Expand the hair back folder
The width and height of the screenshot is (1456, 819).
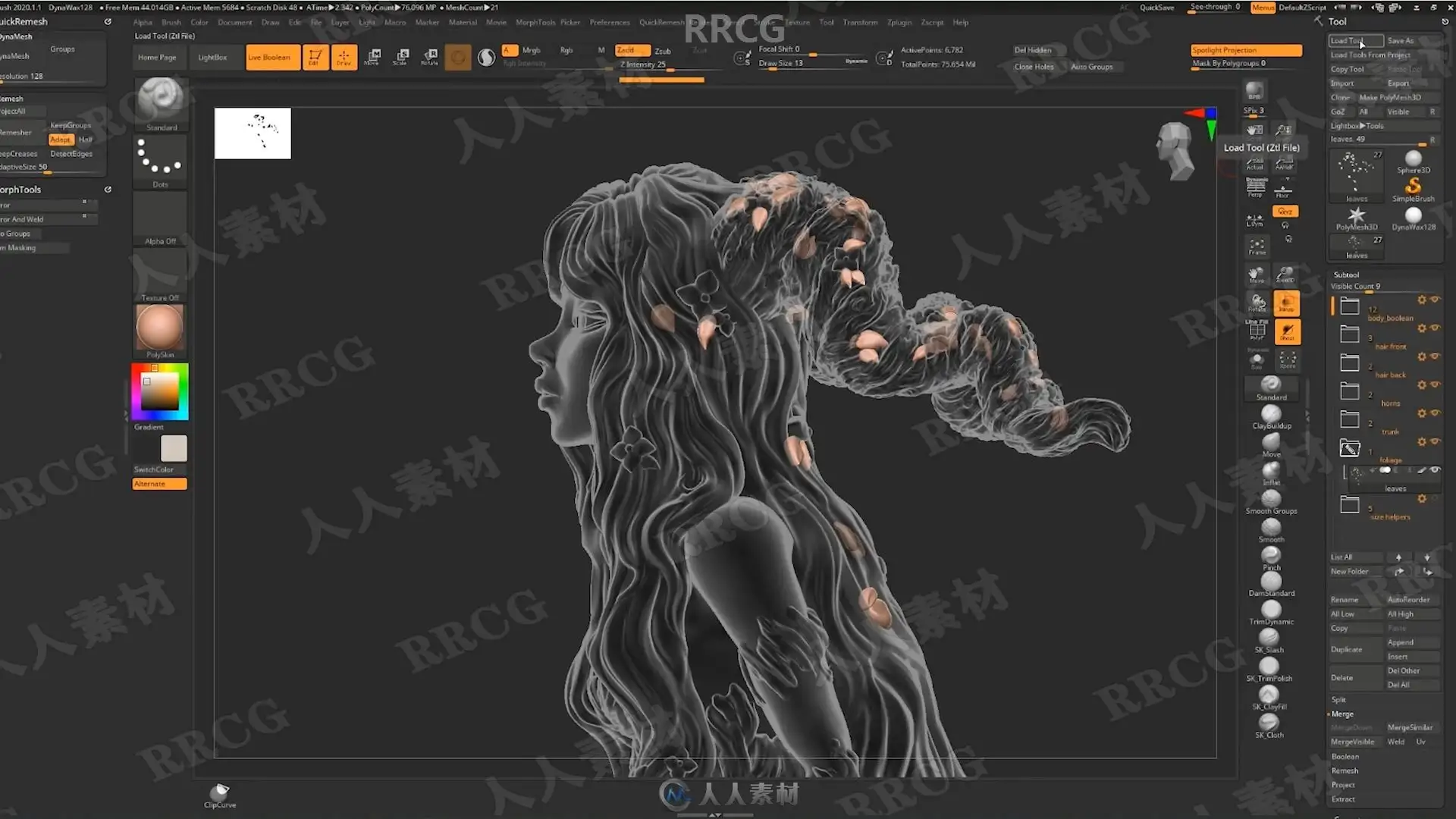[1350, 362]
